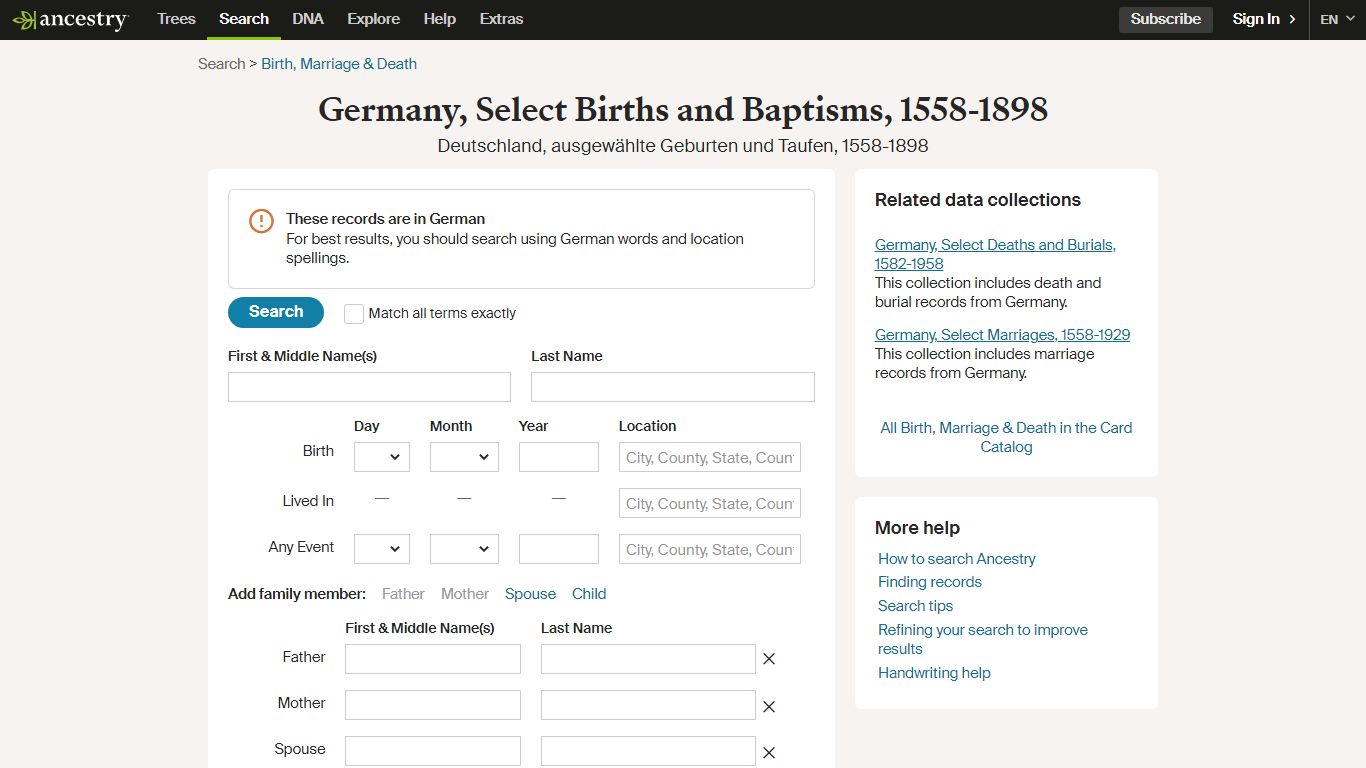Open the Birth Day dropdown
Image resolution: width=1366 pixels, height=768 pixels.
pos(382,457)
